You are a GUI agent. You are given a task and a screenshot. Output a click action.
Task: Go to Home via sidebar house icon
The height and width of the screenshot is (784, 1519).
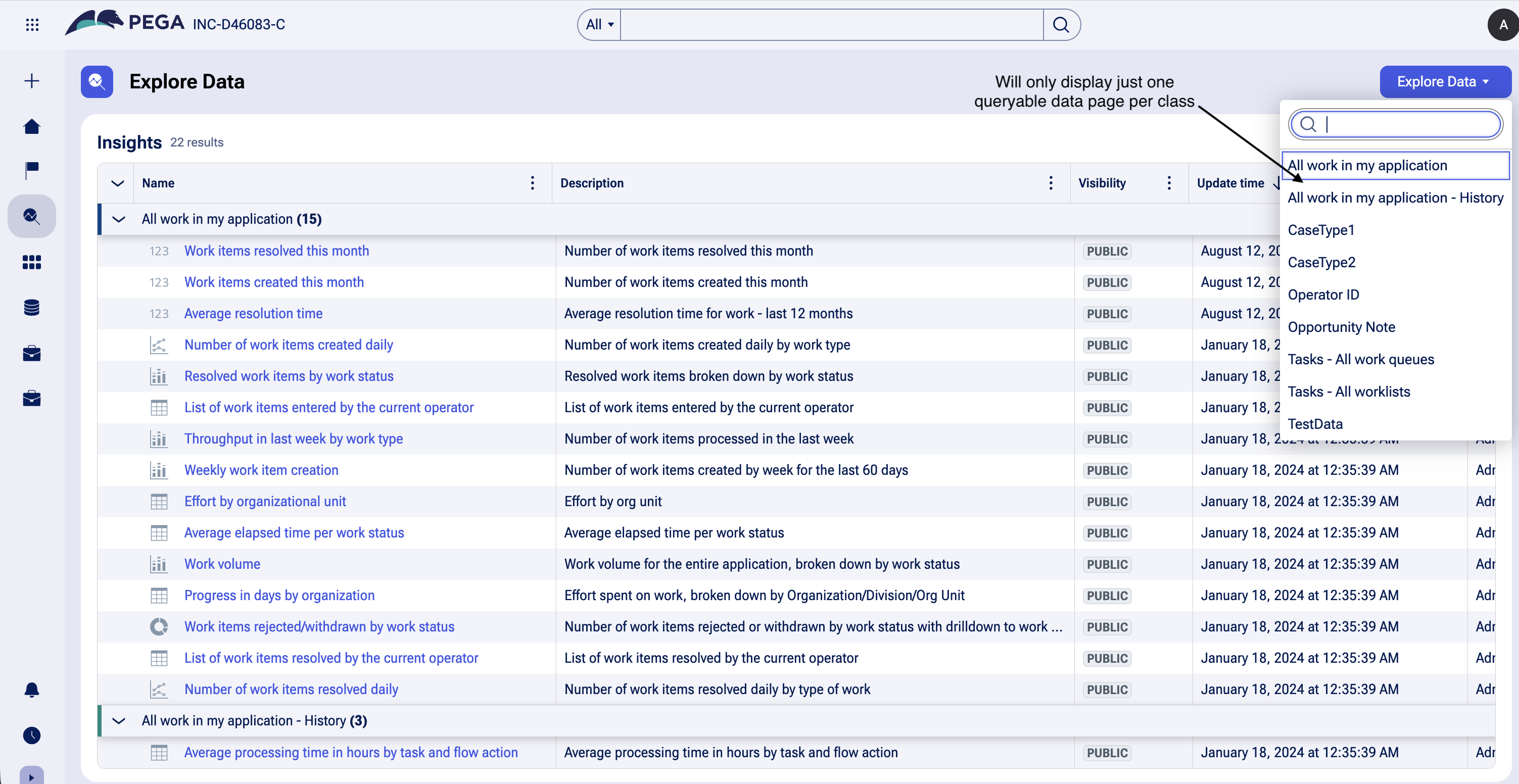coord(32,126)
